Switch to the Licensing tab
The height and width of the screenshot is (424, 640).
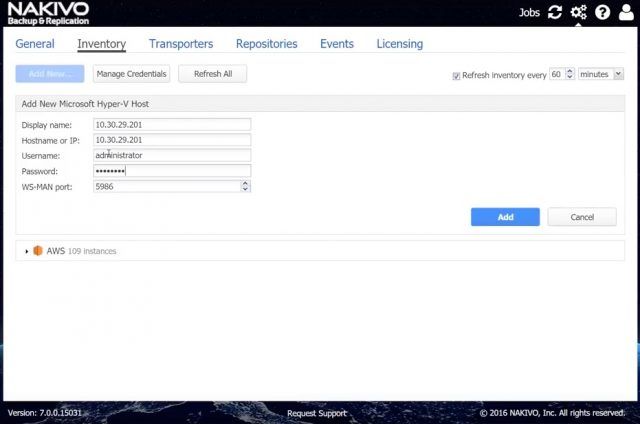tap(400, 44)
